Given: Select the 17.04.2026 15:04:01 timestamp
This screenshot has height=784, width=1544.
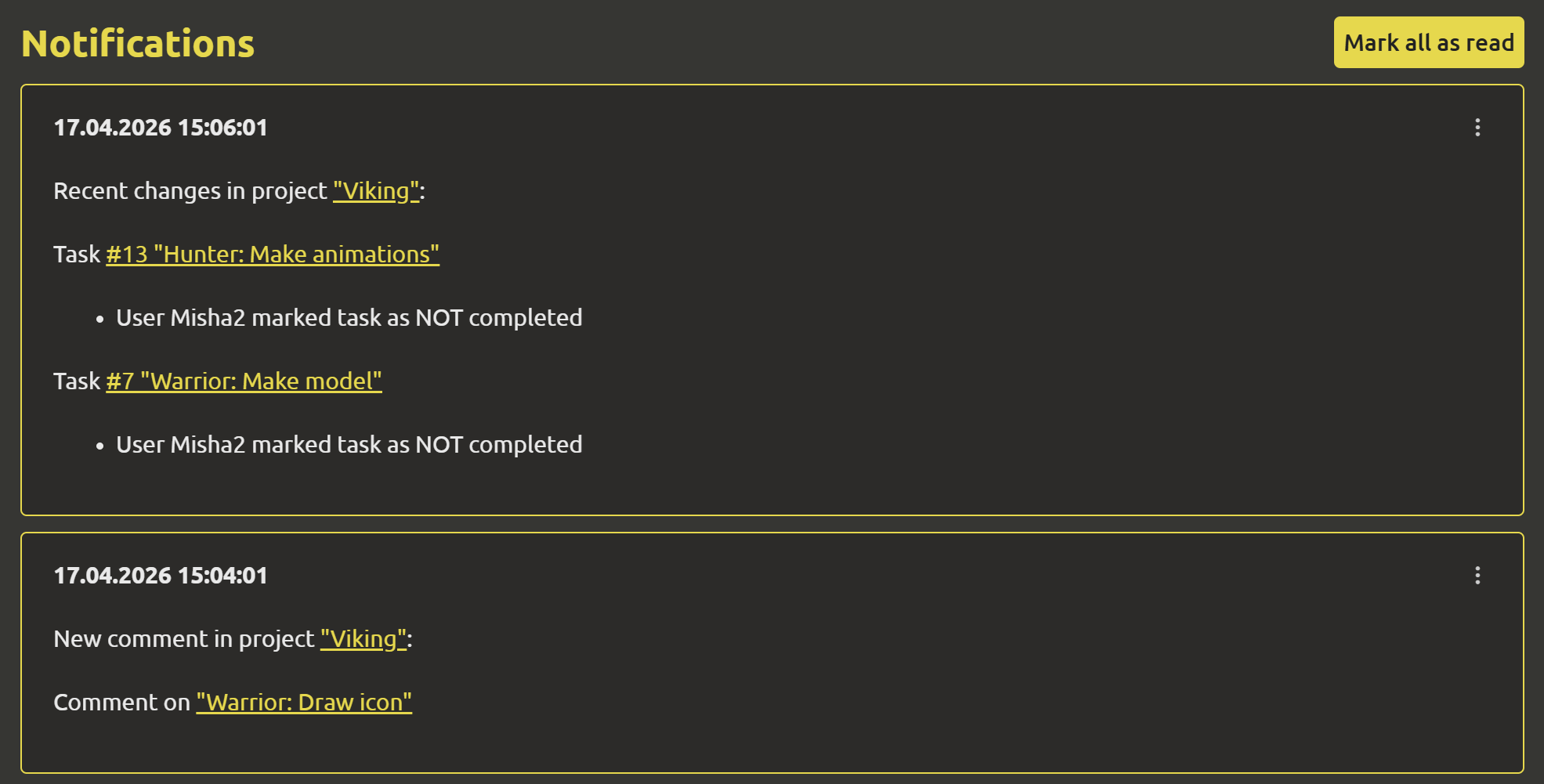Looking at the screenshot, I should tap(161, 576).
